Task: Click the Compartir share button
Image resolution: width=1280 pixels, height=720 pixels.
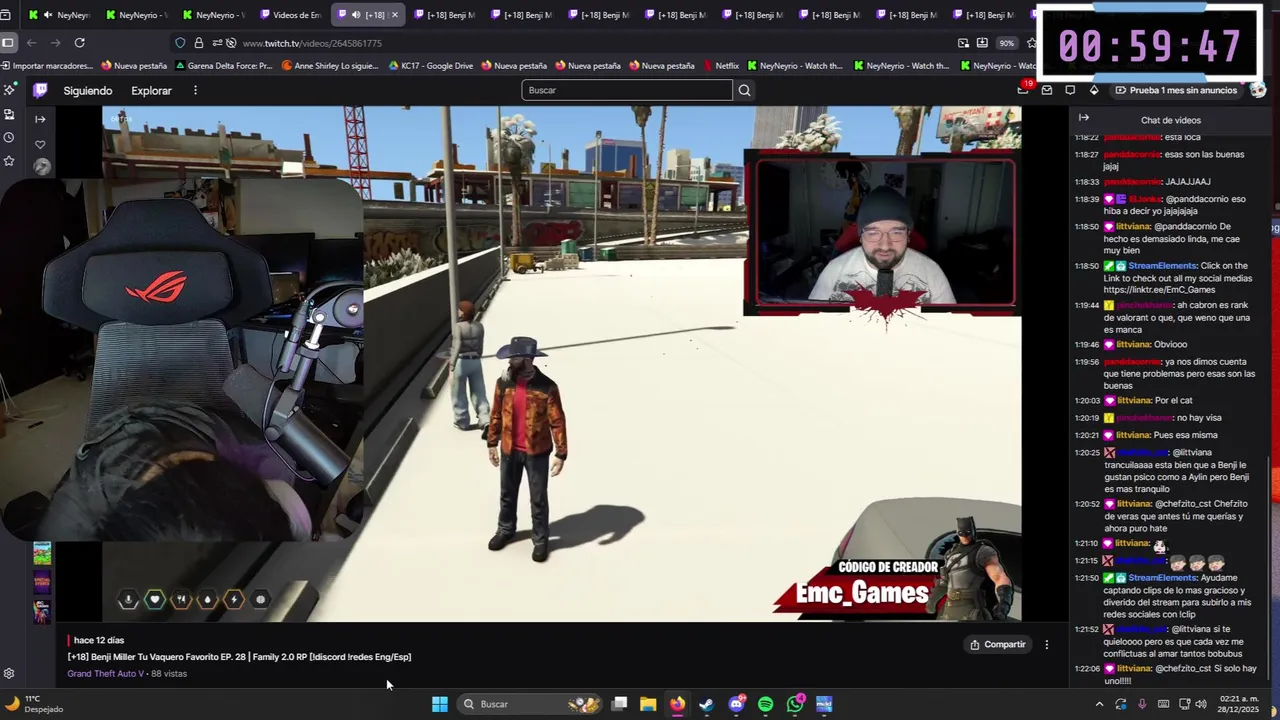Action: coord(997,645)
